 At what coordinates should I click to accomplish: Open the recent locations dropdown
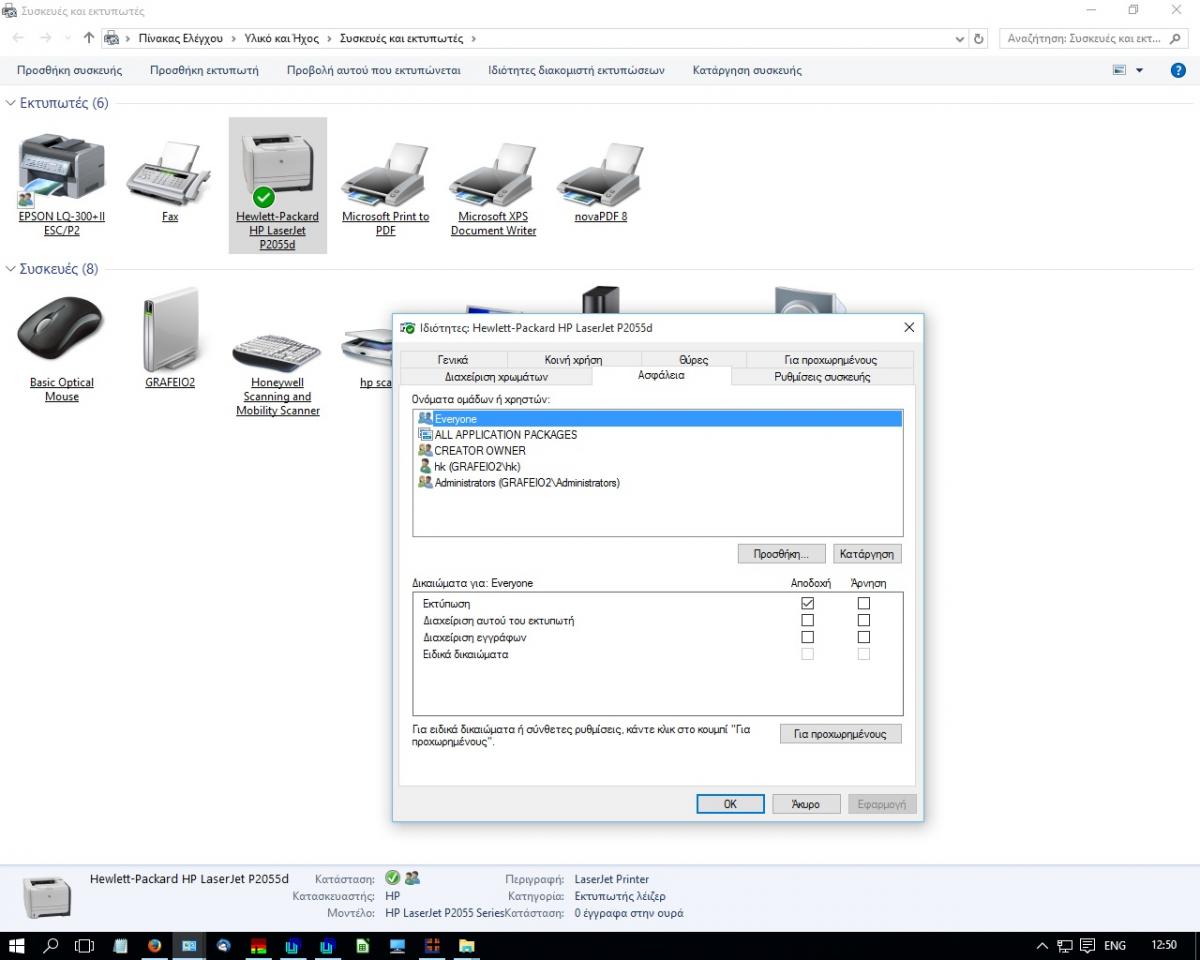tap(66, 39)
